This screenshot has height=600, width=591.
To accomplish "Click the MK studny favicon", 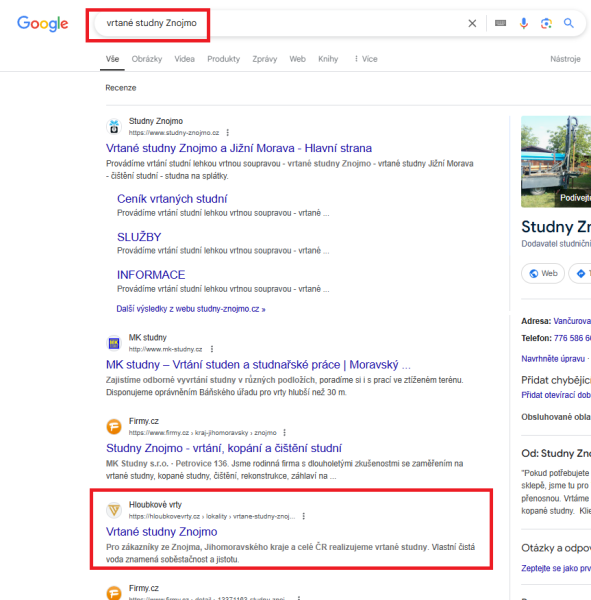I will (x=114, y=343).
